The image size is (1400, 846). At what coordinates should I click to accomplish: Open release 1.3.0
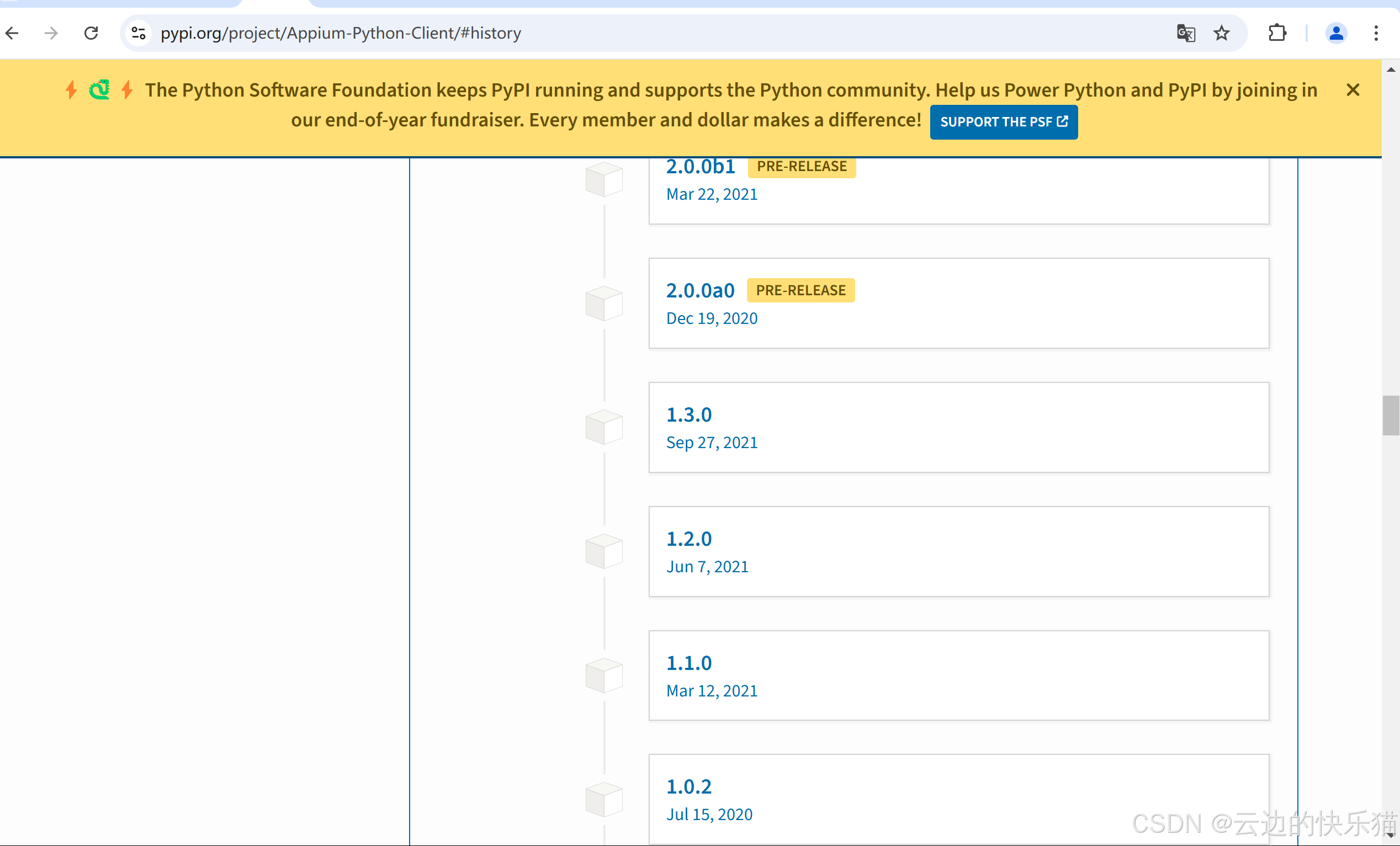958,427
